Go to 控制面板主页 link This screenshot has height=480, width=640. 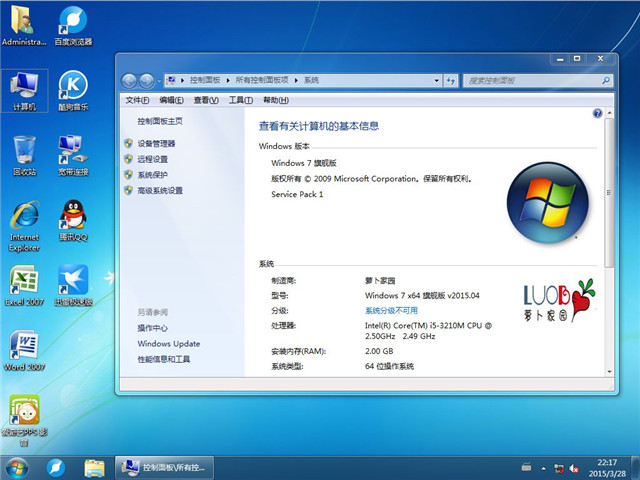coord(160,121)
